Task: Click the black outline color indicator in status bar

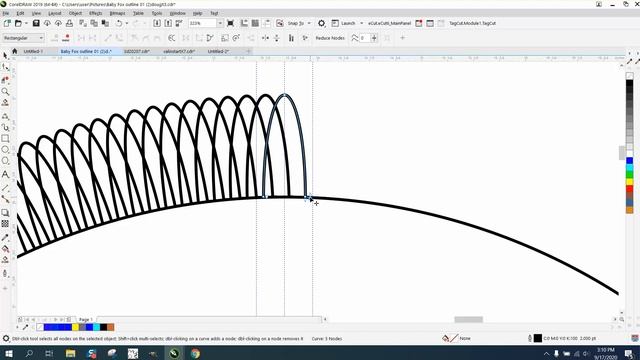Action: tap(538, 338)
